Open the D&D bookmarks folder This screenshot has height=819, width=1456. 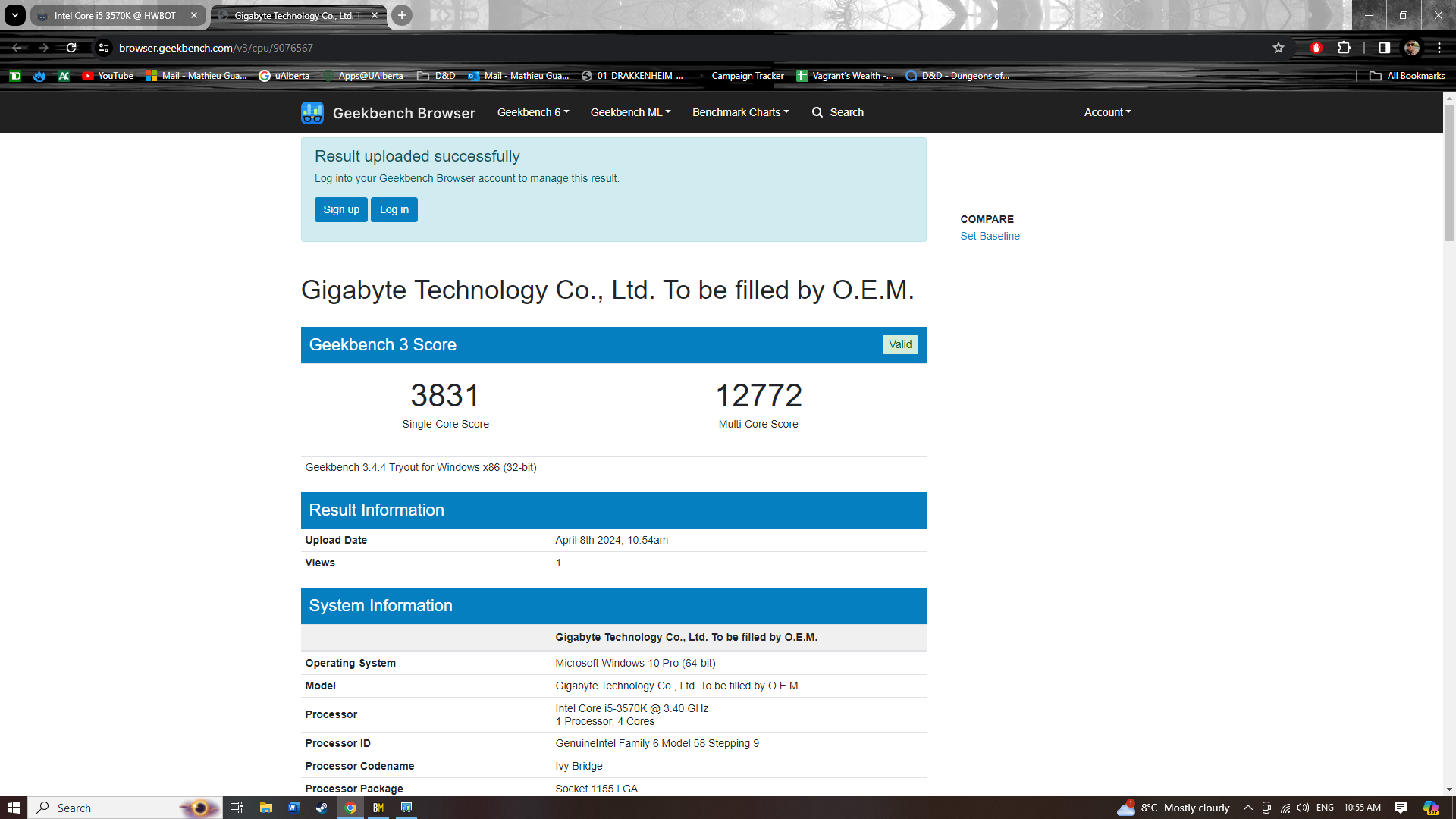(x=437, y=76)
